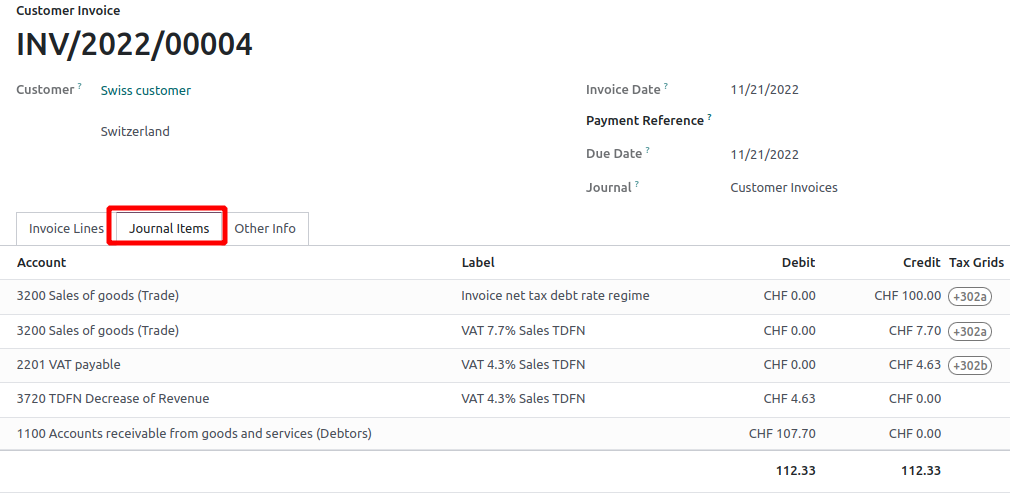This screenshot has width=1010, height=495.
Task: Click the +302a tag on VAT 7.7% row
Action: [x=969, y=331]
